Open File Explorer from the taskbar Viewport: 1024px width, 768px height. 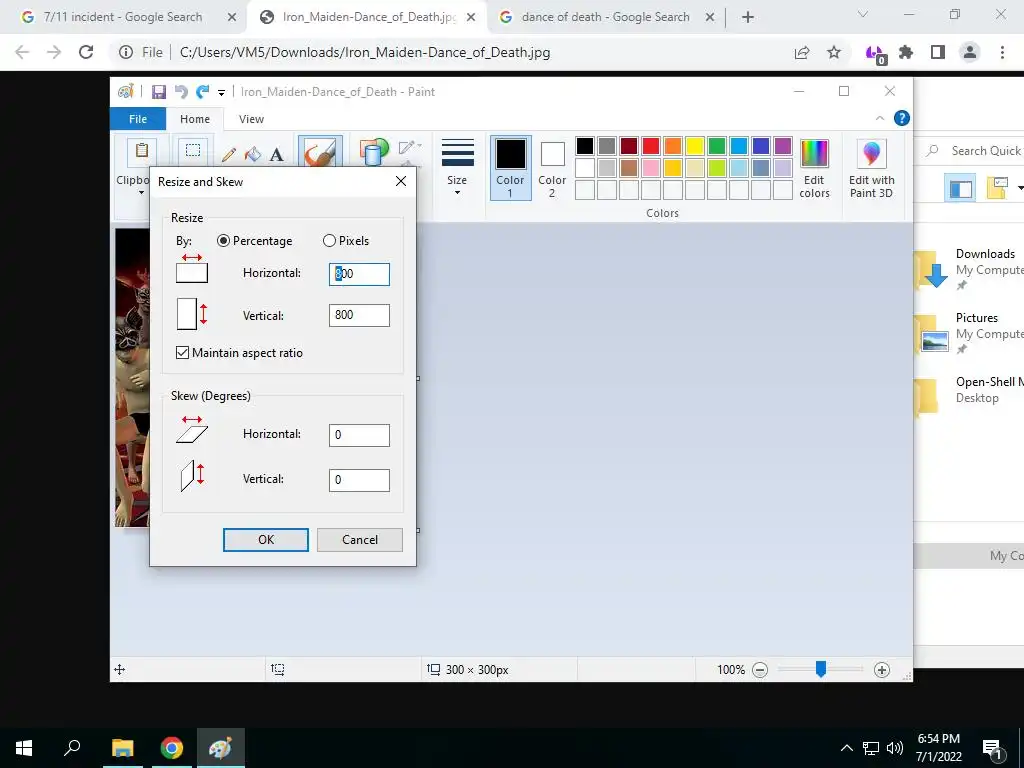(122, 748)
